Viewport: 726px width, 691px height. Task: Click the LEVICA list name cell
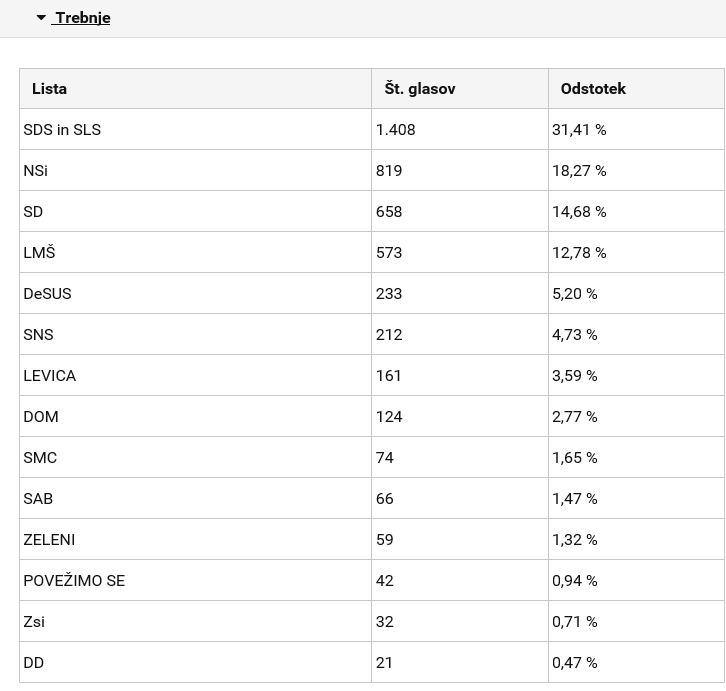pos(195,375)
